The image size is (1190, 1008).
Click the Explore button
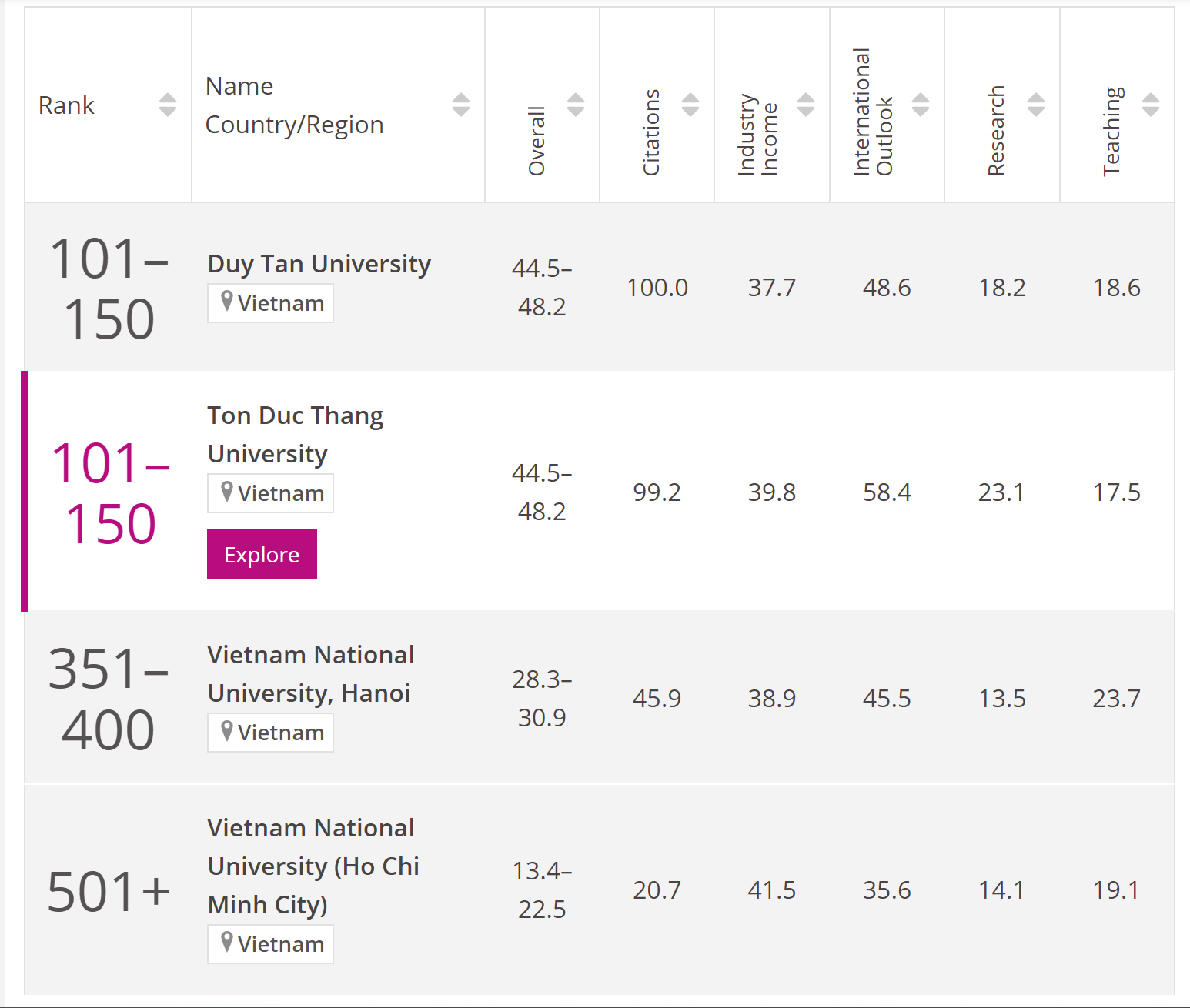(x=262, y=554)
